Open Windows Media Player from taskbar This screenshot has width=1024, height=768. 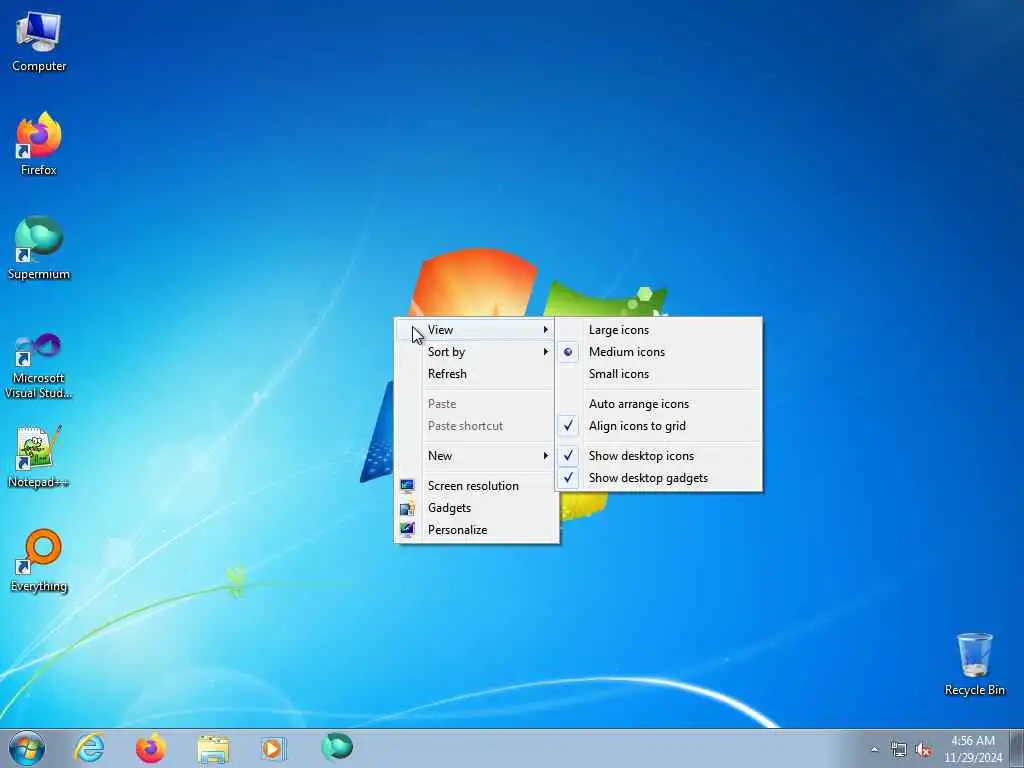point(274,748)
